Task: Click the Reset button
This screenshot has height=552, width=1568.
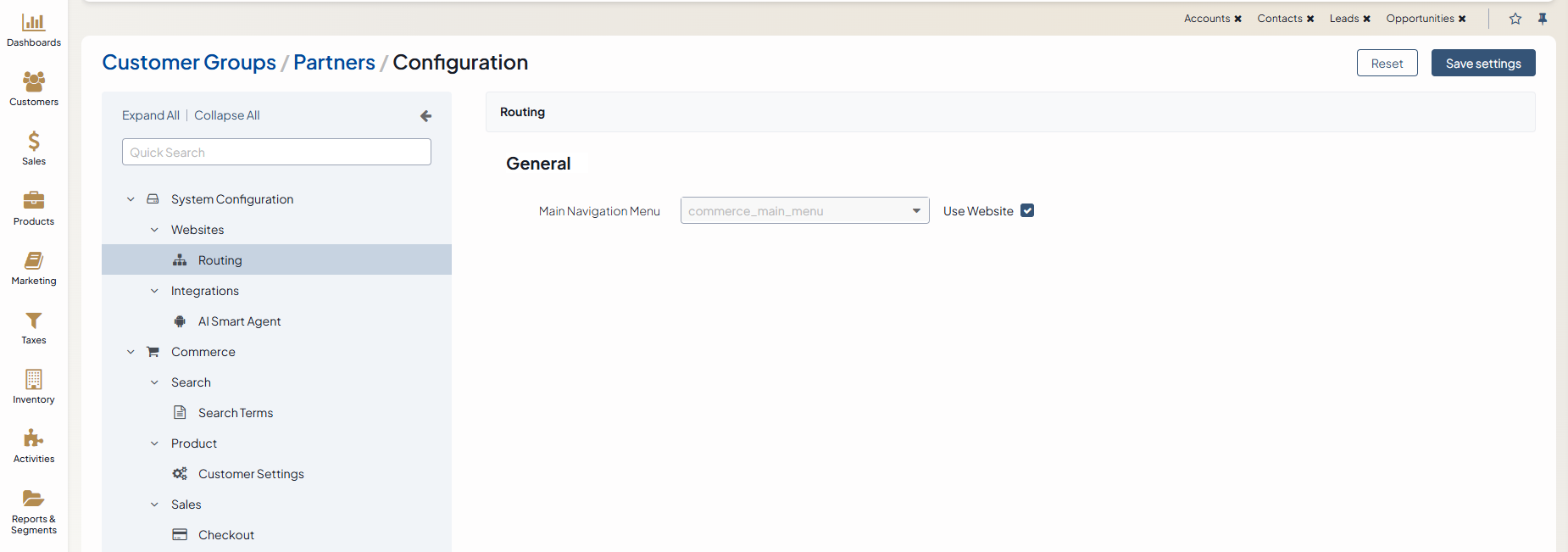Action: [x=1387, y=64]
